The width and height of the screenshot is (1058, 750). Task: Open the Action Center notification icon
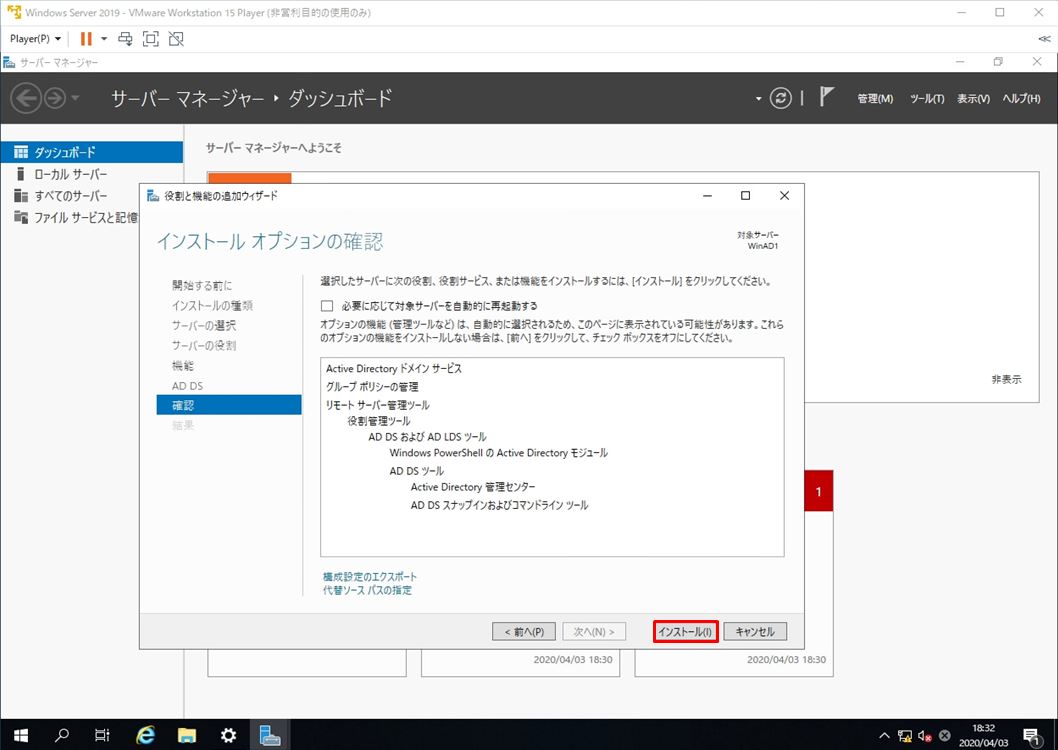point(1030,736)
